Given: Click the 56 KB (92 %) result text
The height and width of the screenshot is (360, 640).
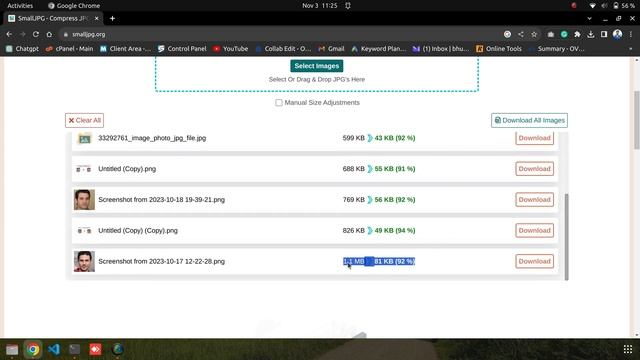Looking at the screenshot, I should point(395,200).
